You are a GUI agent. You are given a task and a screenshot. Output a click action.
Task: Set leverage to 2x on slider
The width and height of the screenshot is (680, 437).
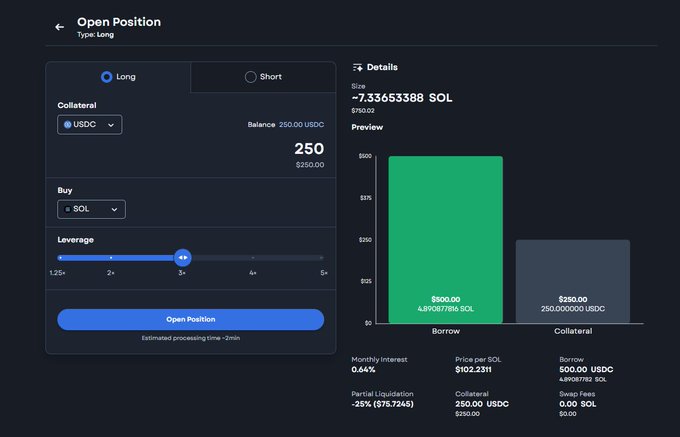pos(111,258)
